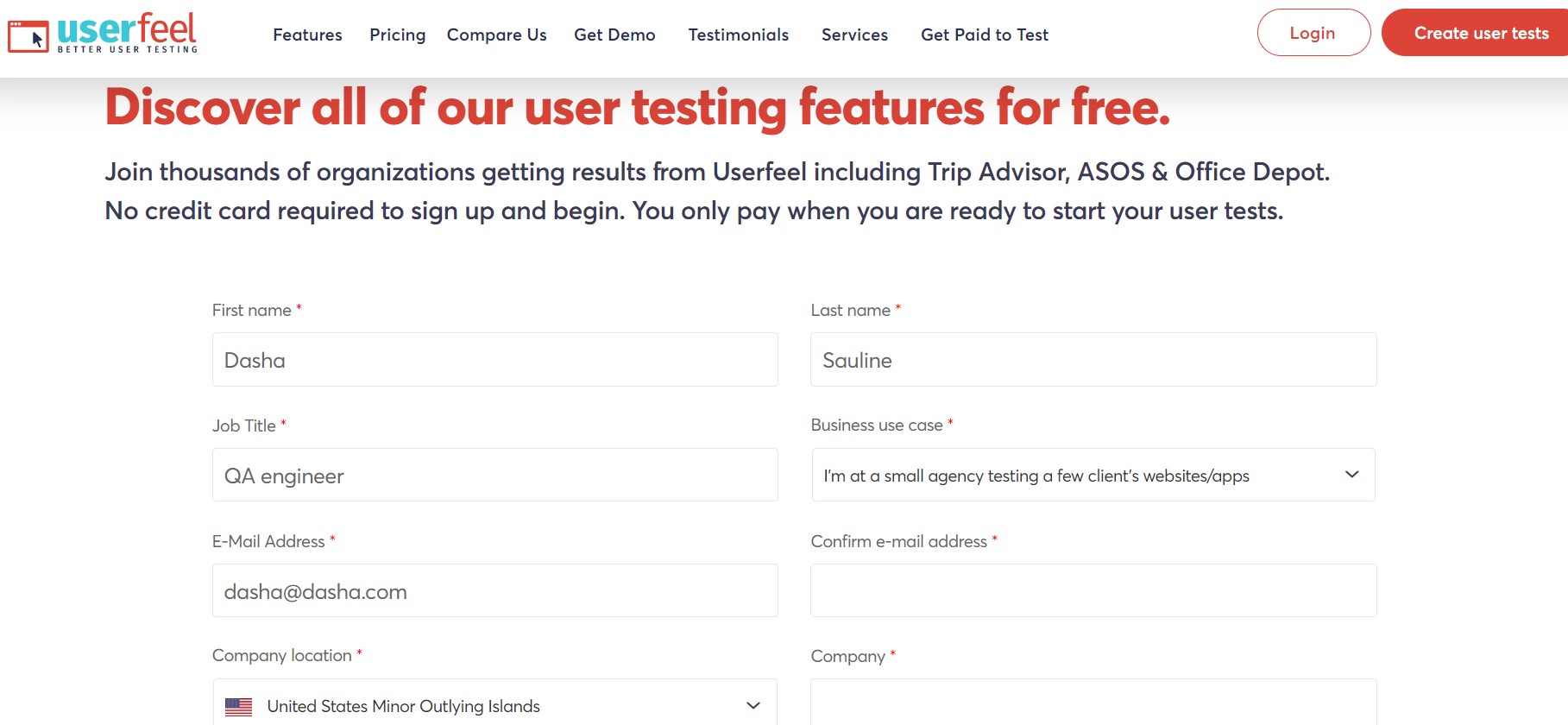The image size is (1568, 725).
Task: Click the chevron arrow of Company location
Action: tap(753, 706)
